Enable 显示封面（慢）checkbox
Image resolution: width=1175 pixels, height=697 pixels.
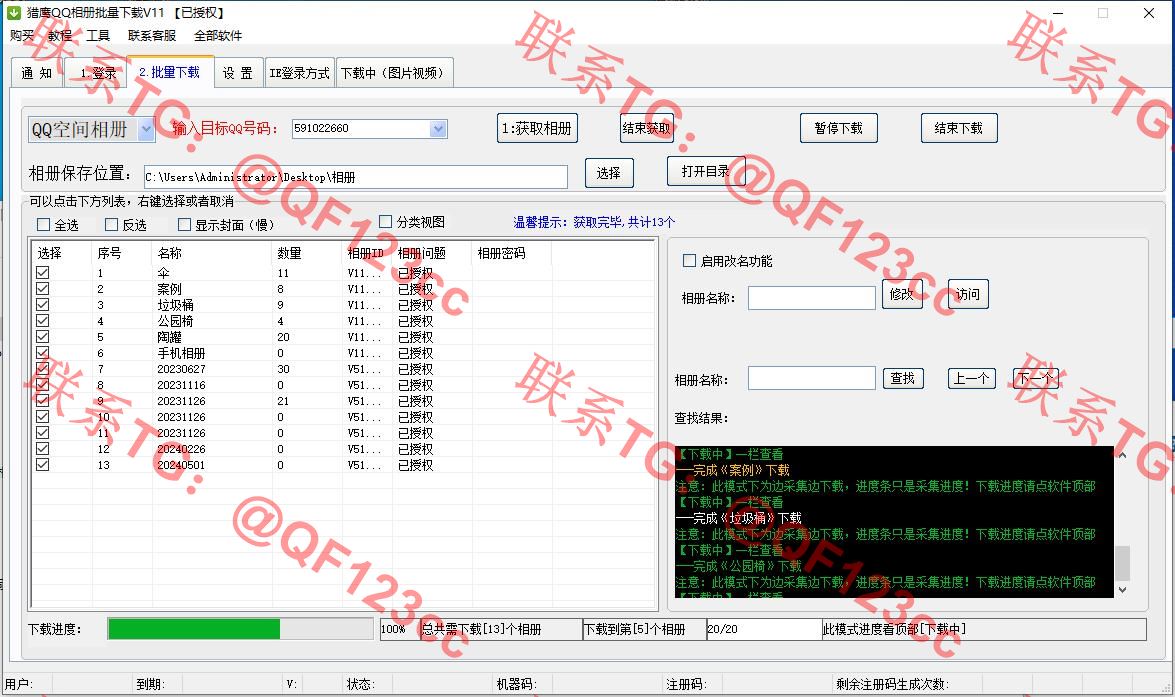click(184, 224)
